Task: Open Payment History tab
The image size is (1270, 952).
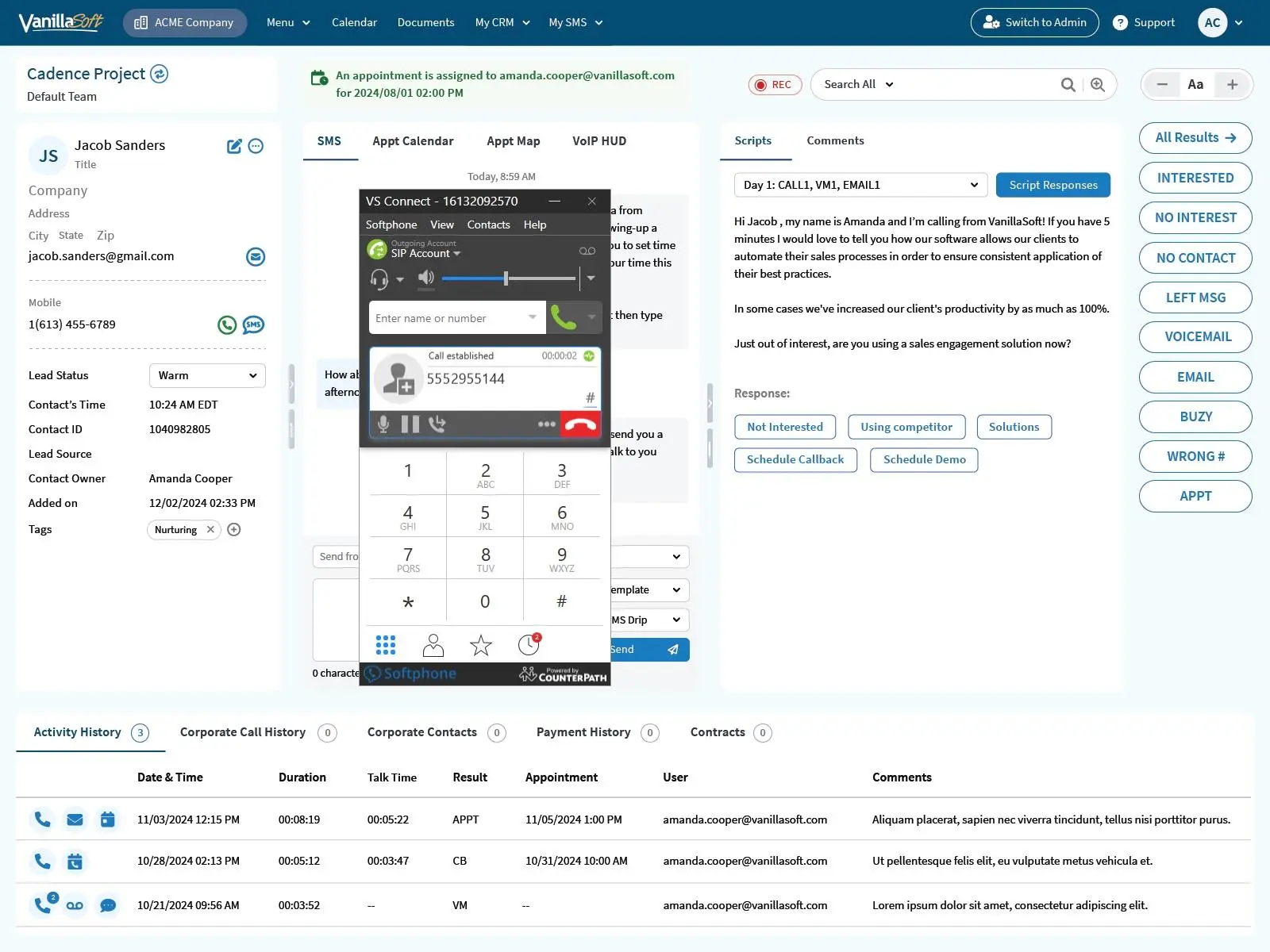Action: (598, 733)
